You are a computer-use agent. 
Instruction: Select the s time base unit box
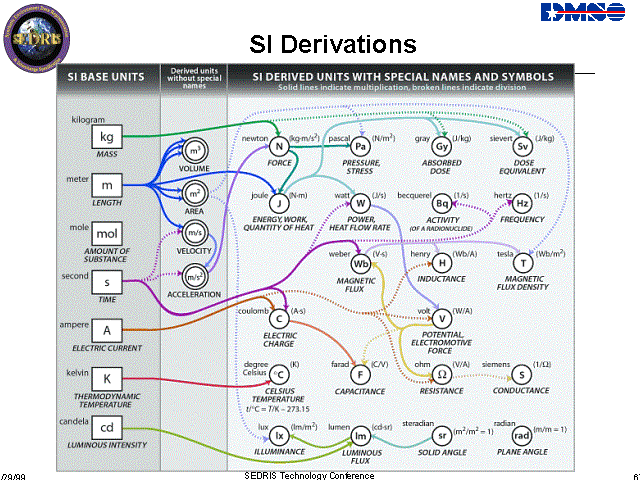coord(107,282)
